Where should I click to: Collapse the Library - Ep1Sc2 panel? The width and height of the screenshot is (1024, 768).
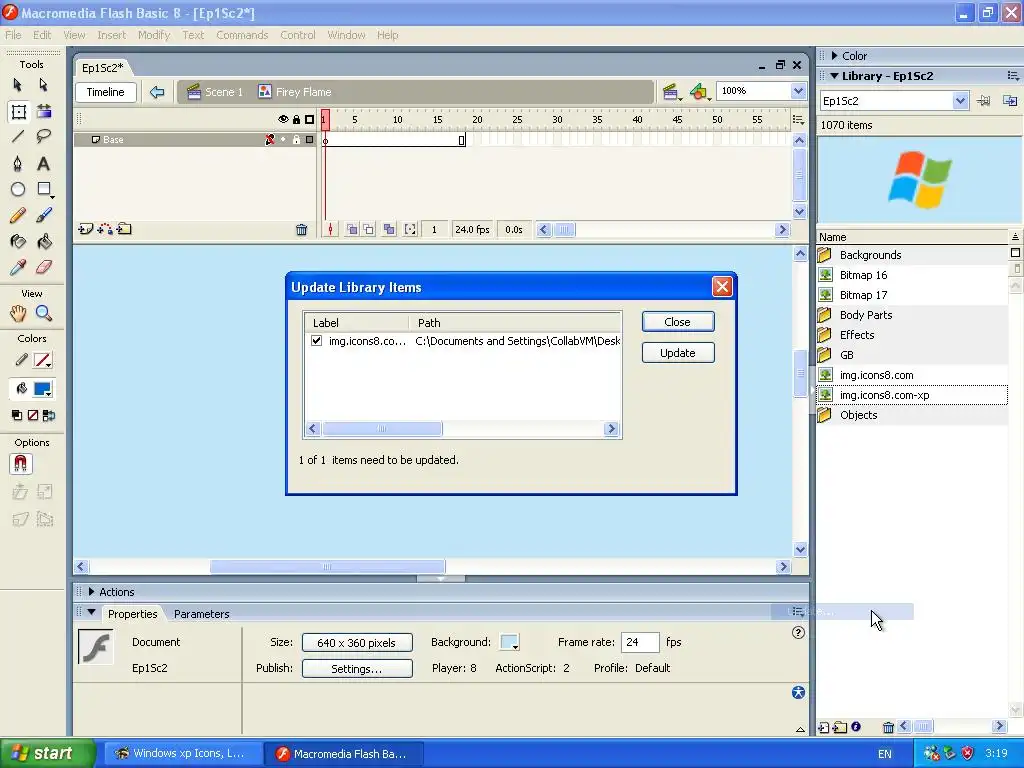click(834, 76)
